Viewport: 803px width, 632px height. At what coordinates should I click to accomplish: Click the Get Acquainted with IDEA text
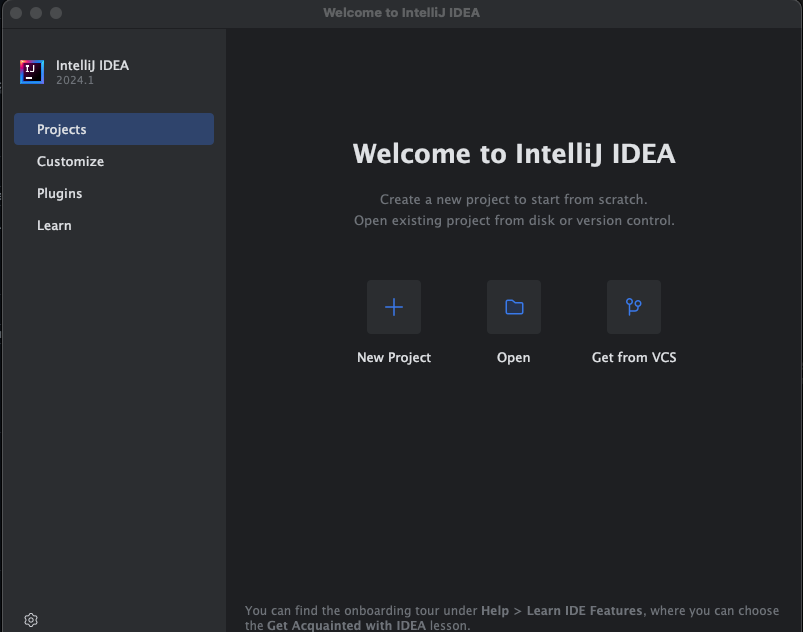[346, 625]
